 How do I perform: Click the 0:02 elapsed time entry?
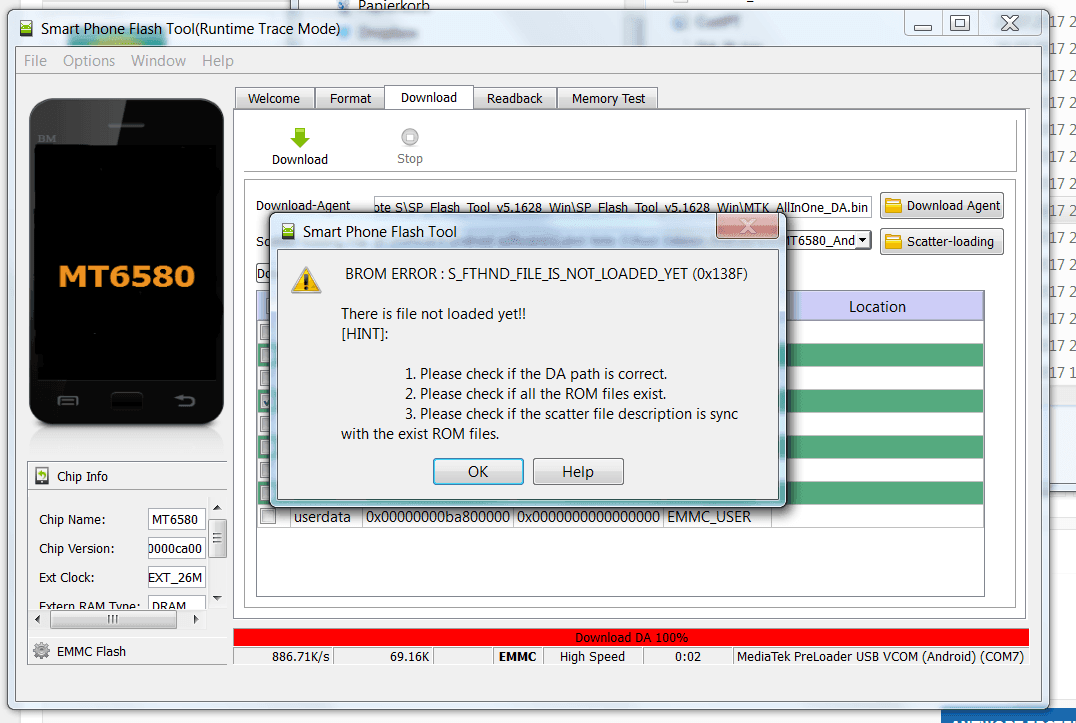(688, 656)
